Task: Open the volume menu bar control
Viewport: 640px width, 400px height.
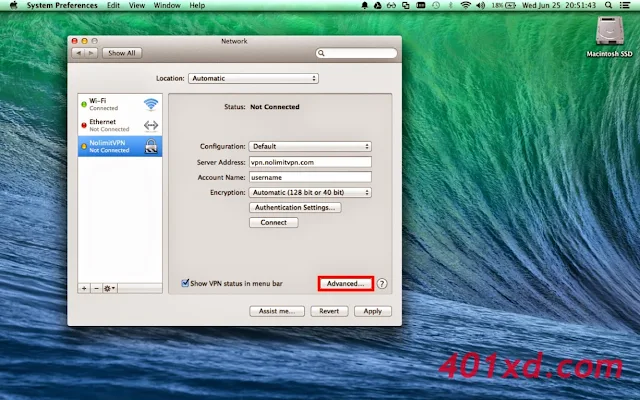Action: [x=480, y=5]
